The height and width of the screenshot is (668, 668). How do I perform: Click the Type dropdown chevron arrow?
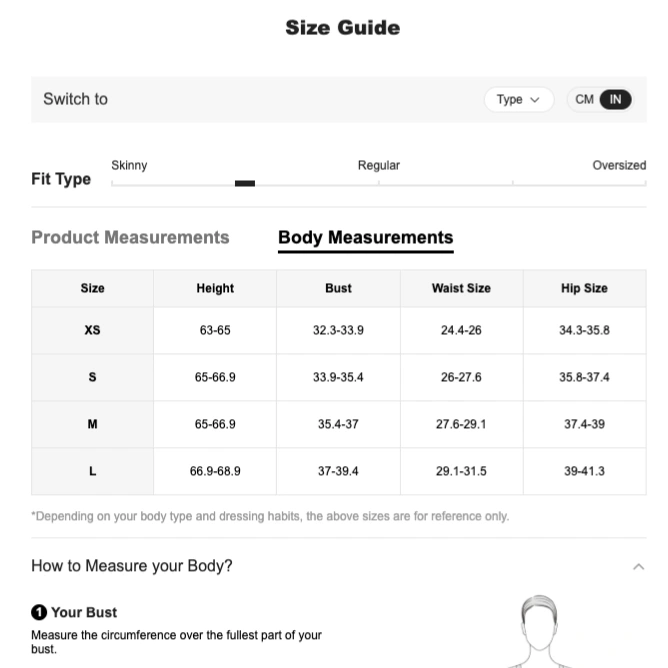(535, 100)
